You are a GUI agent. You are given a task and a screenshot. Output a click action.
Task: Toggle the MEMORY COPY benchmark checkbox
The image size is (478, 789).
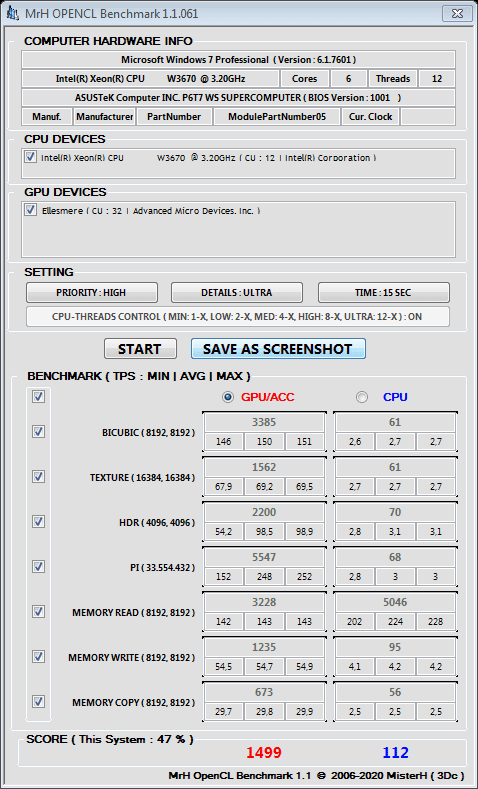point(38,701)
